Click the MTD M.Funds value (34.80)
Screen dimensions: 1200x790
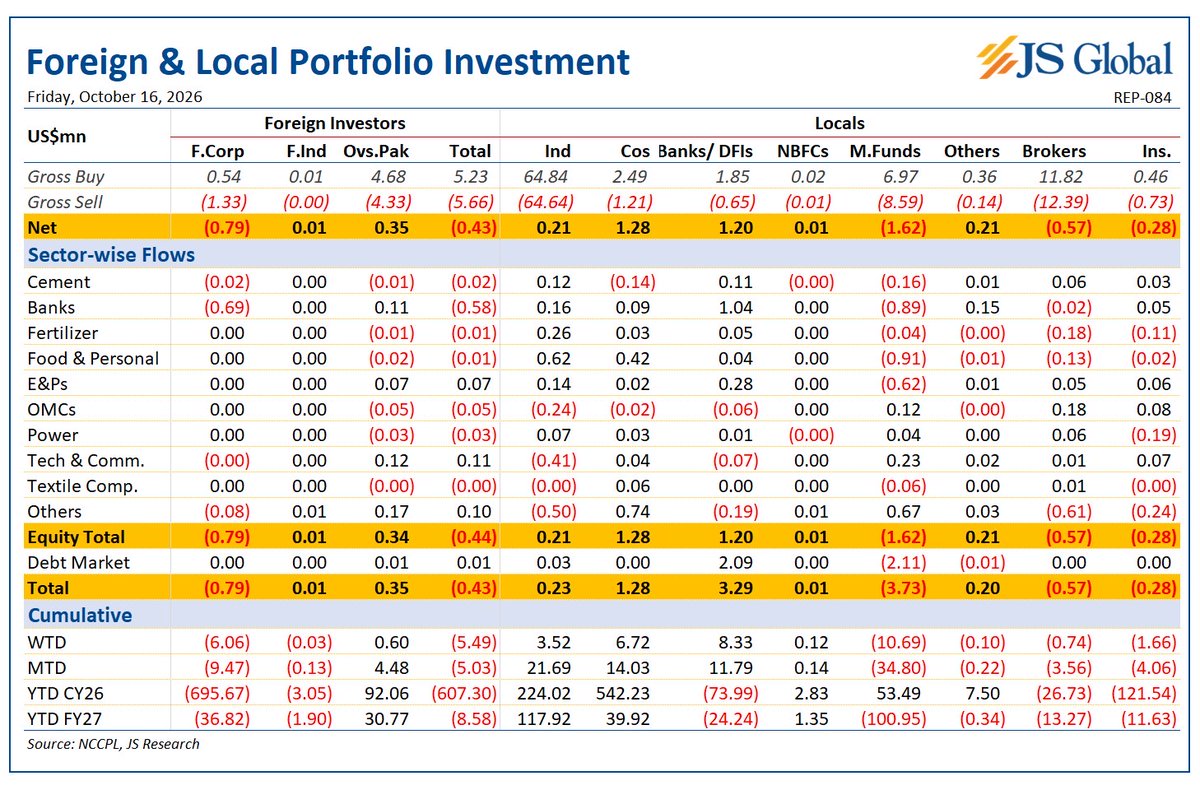[x=897, y=668]
